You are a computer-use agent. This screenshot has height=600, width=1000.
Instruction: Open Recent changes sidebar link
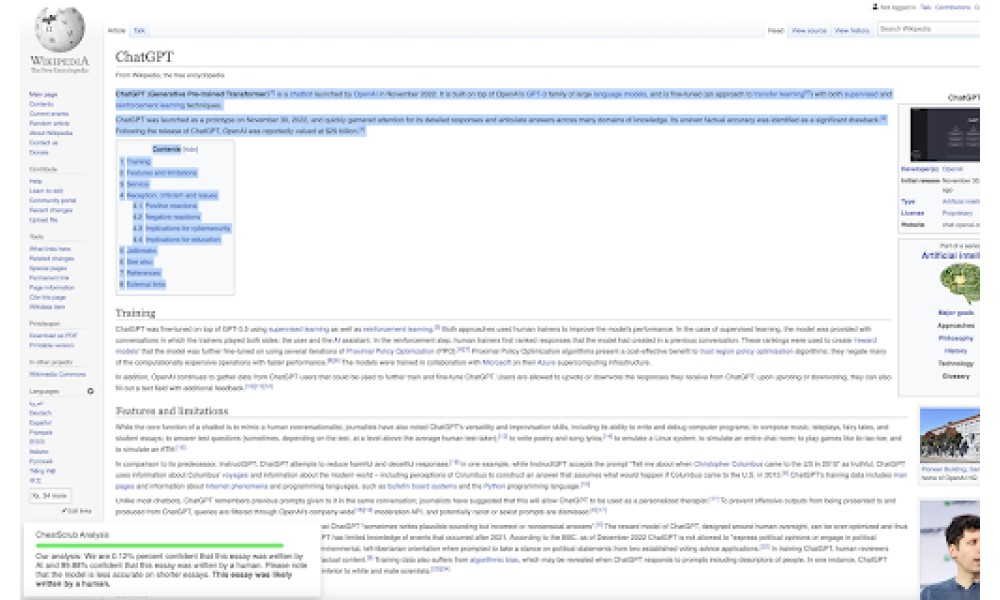coord(51,210)
